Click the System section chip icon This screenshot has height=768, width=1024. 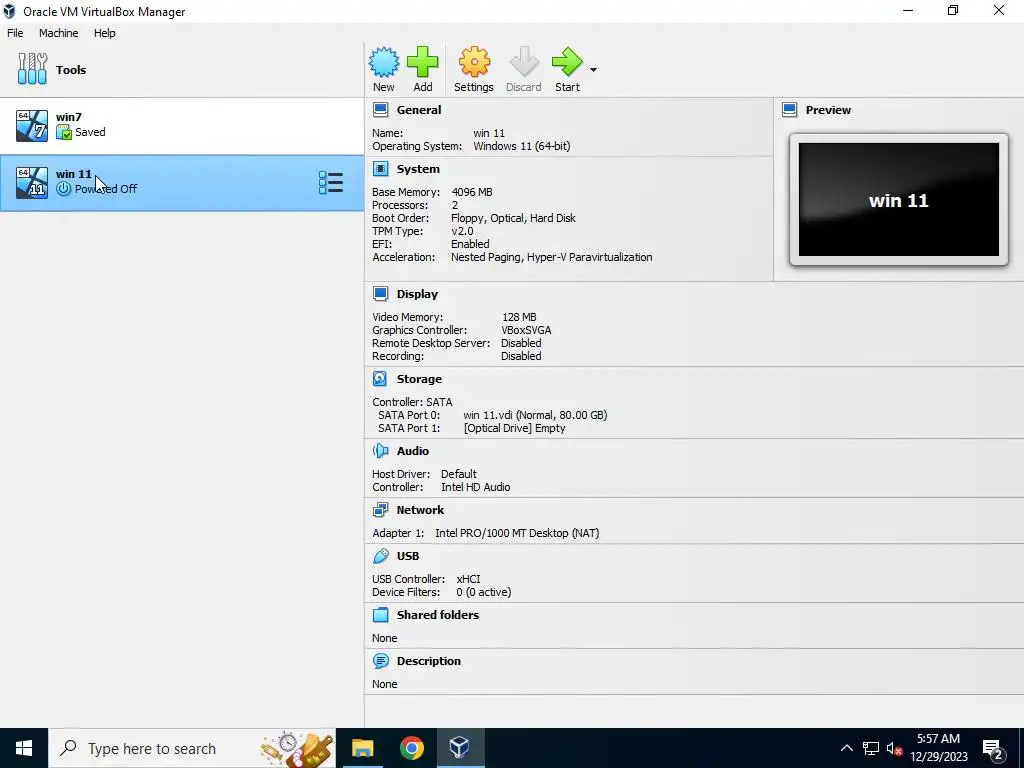[380, 168]
